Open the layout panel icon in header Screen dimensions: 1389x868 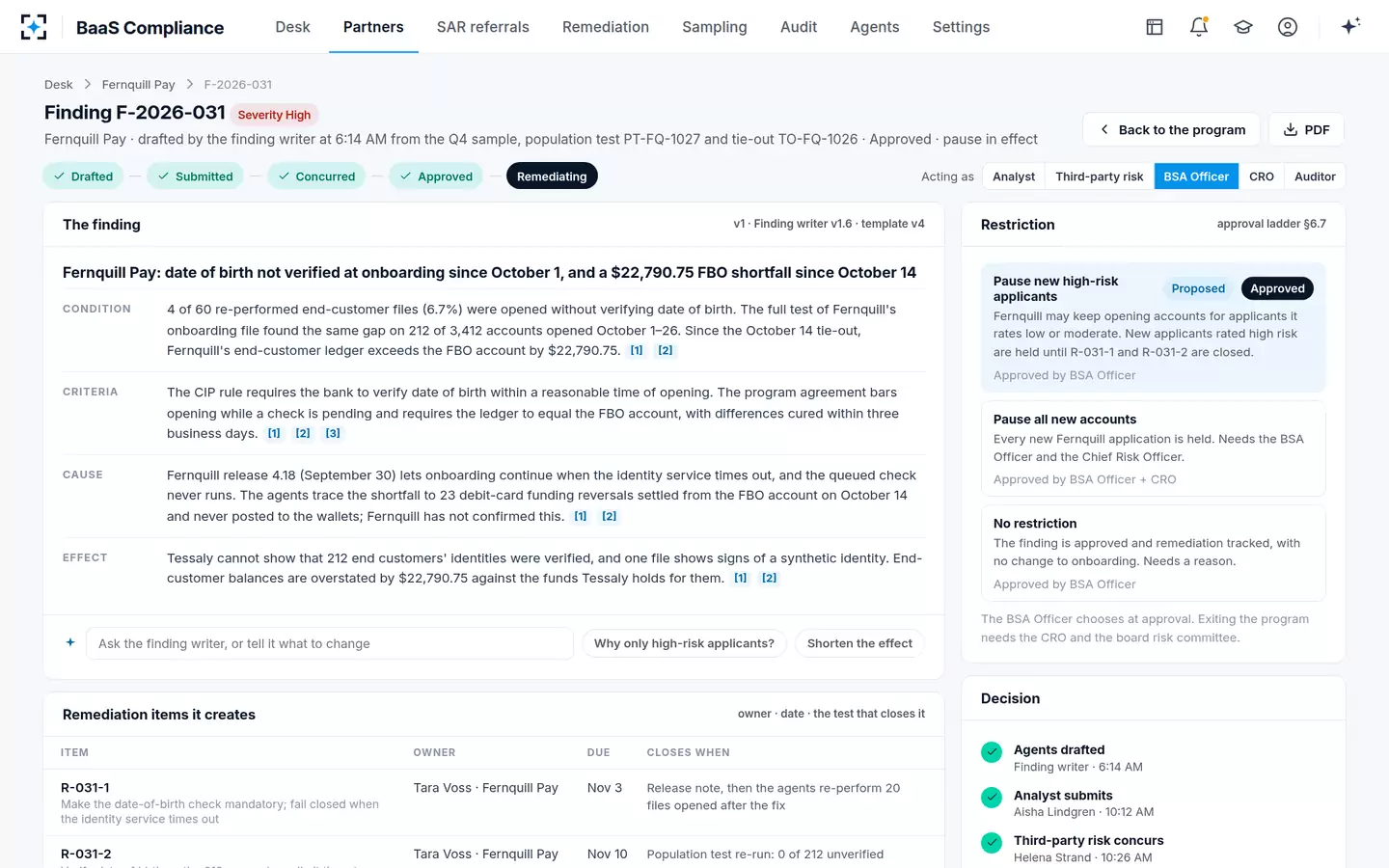1155,27
